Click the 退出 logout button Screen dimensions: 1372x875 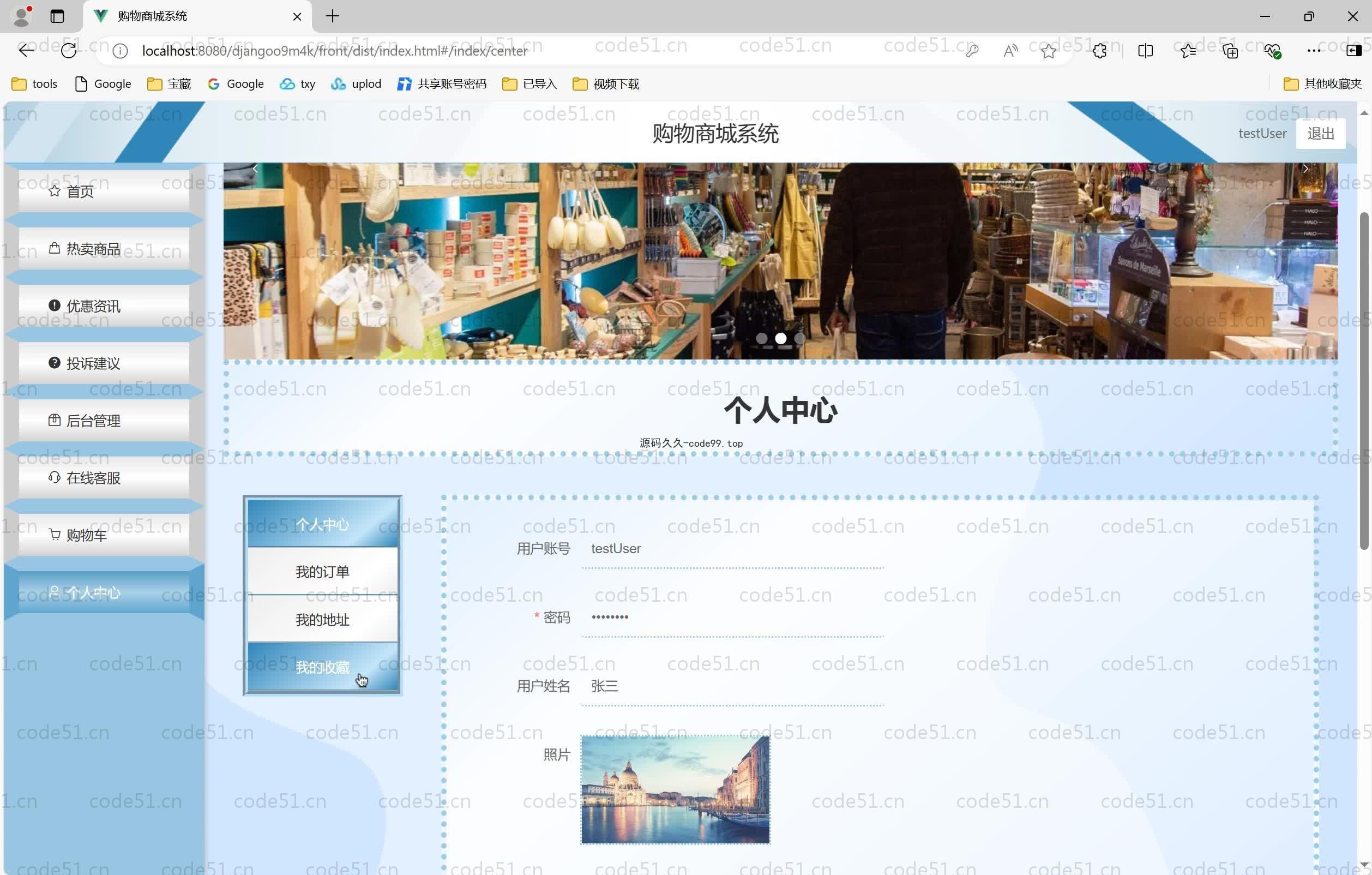(1321, 134)
